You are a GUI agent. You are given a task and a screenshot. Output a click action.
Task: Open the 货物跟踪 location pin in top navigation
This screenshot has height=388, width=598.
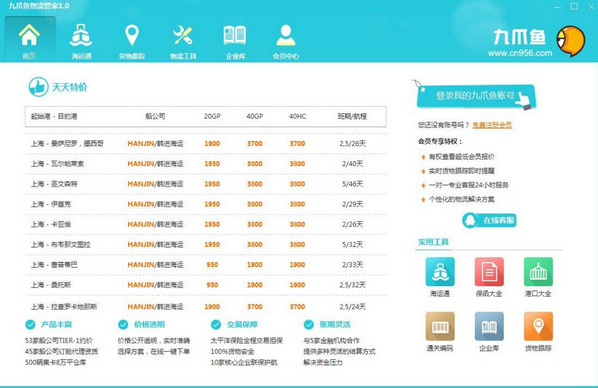click(132, 35)
